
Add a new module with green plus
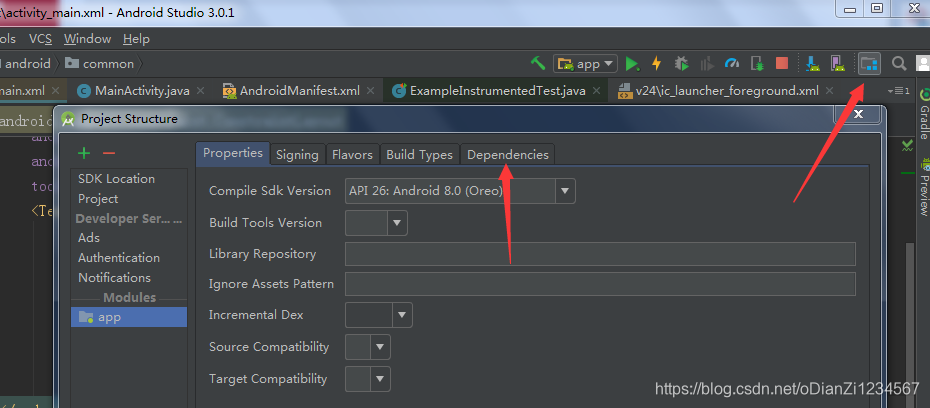pyautogui.click(x=84, y=154)
